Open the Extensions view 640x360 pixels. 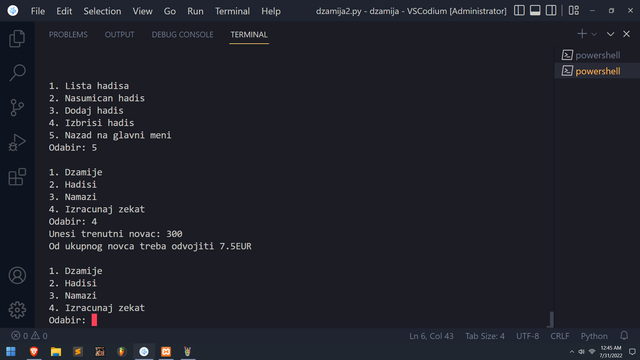pos(17,177)
